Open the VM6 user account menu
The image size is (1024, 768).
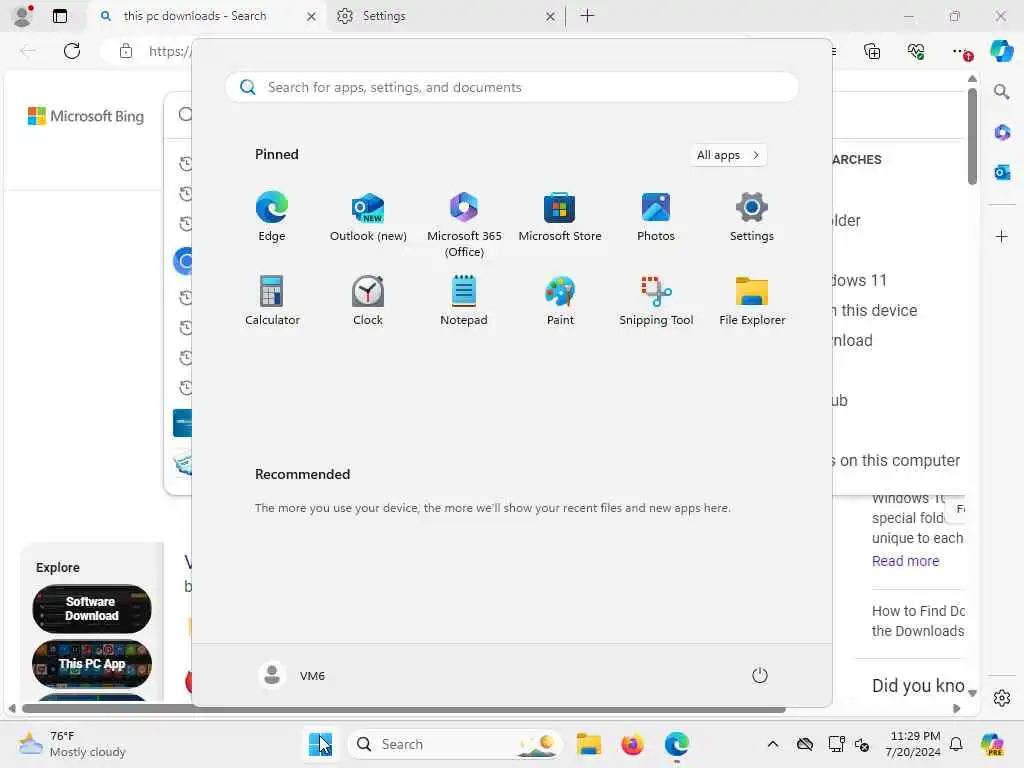click(x=292, y=675)
